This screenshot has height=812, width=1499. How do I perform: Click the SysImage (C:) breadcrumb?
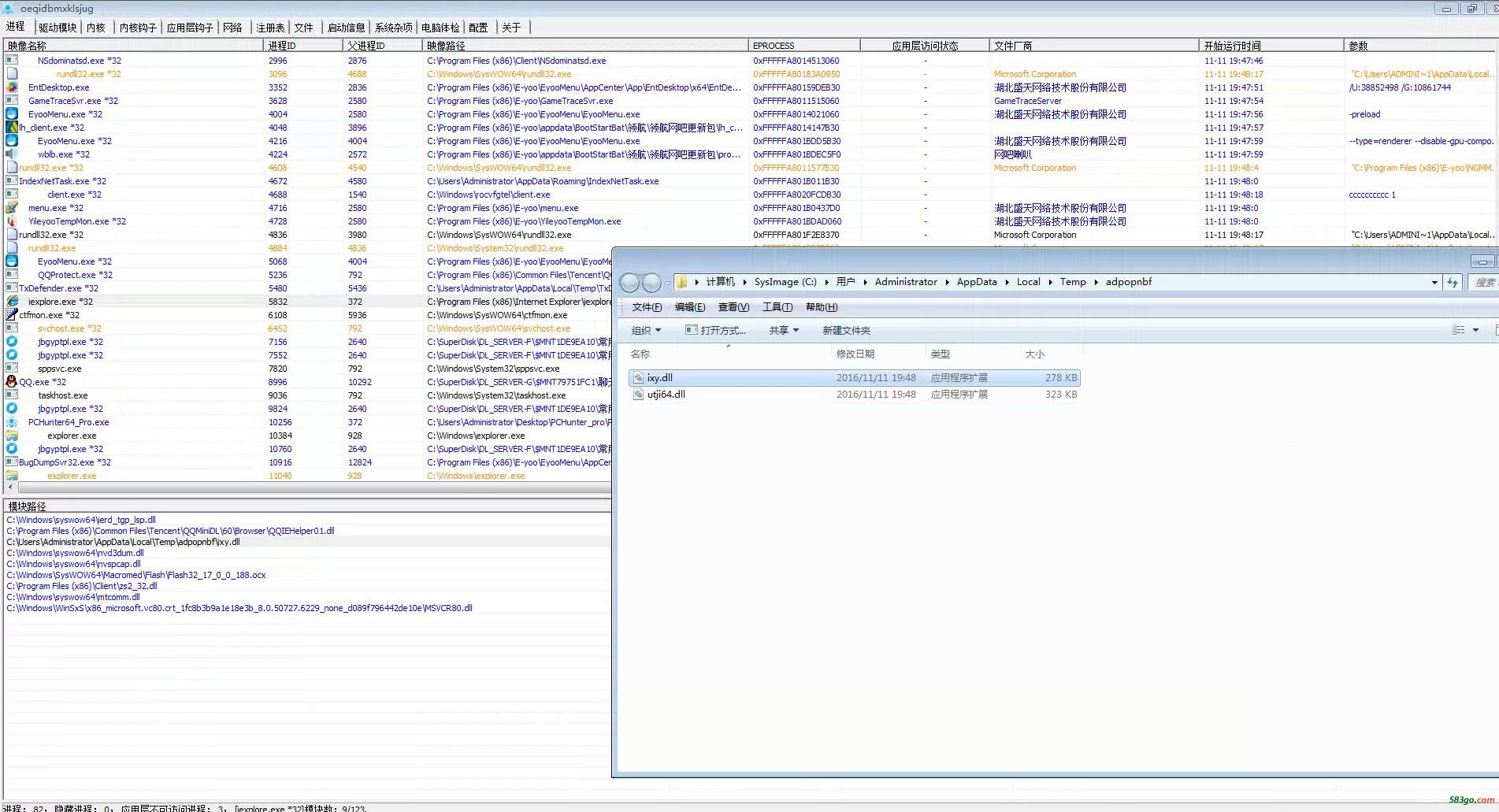(785, 282)
